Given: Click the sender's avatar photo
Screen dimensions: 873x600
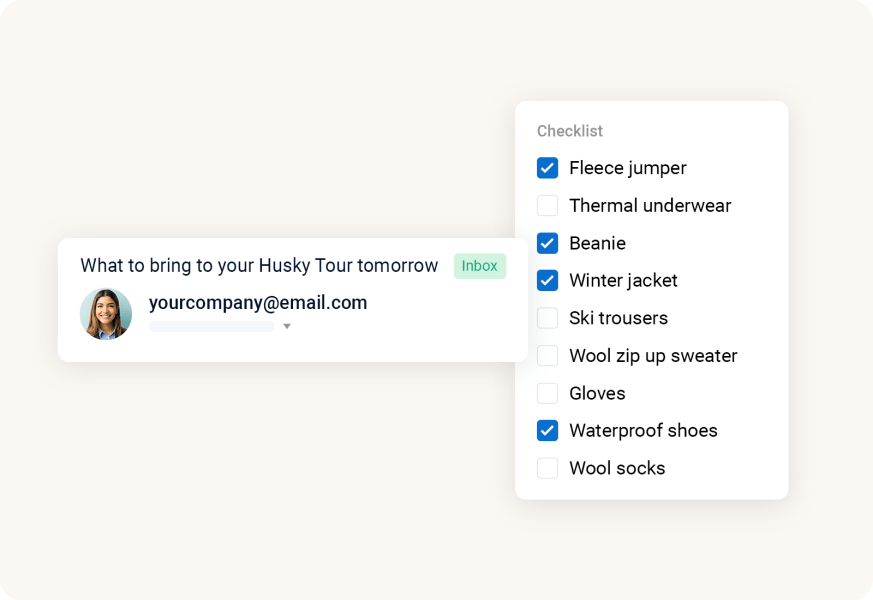Looking at the screenshot, I should coord(105,314).
